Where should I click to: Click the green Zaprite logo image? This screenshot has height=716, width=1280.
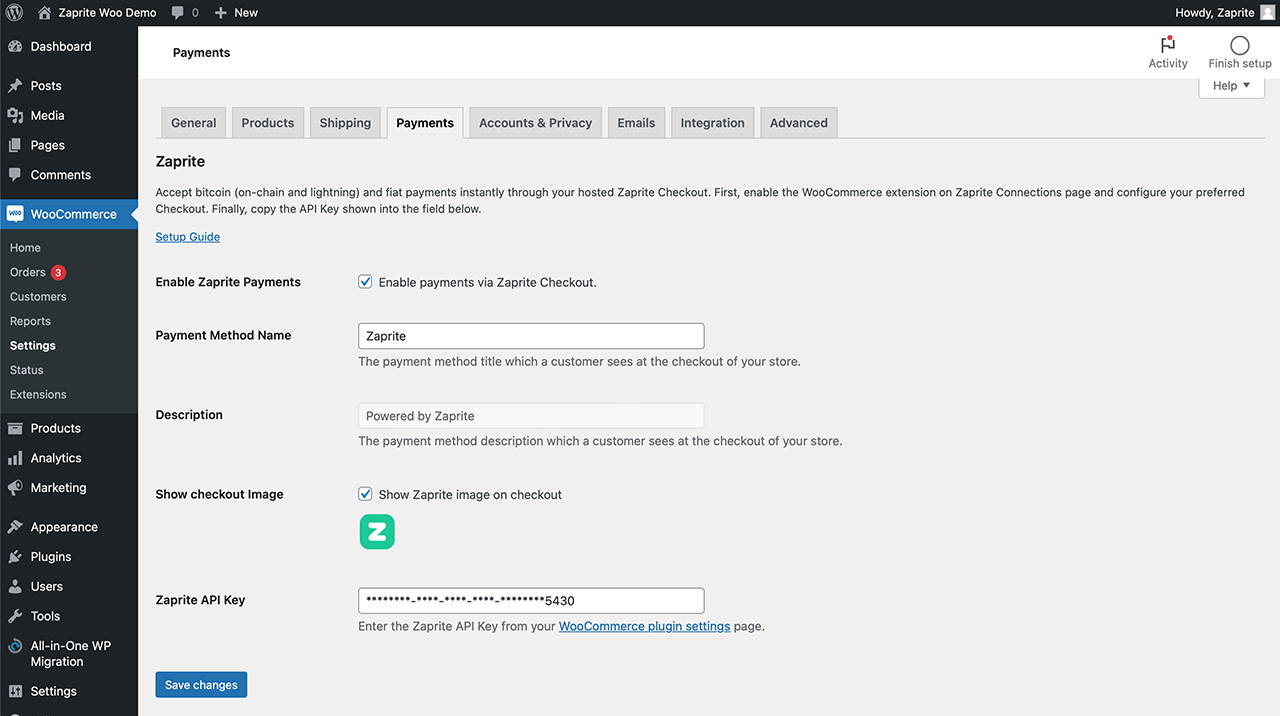pyautogui.click(x=377, y=532)
